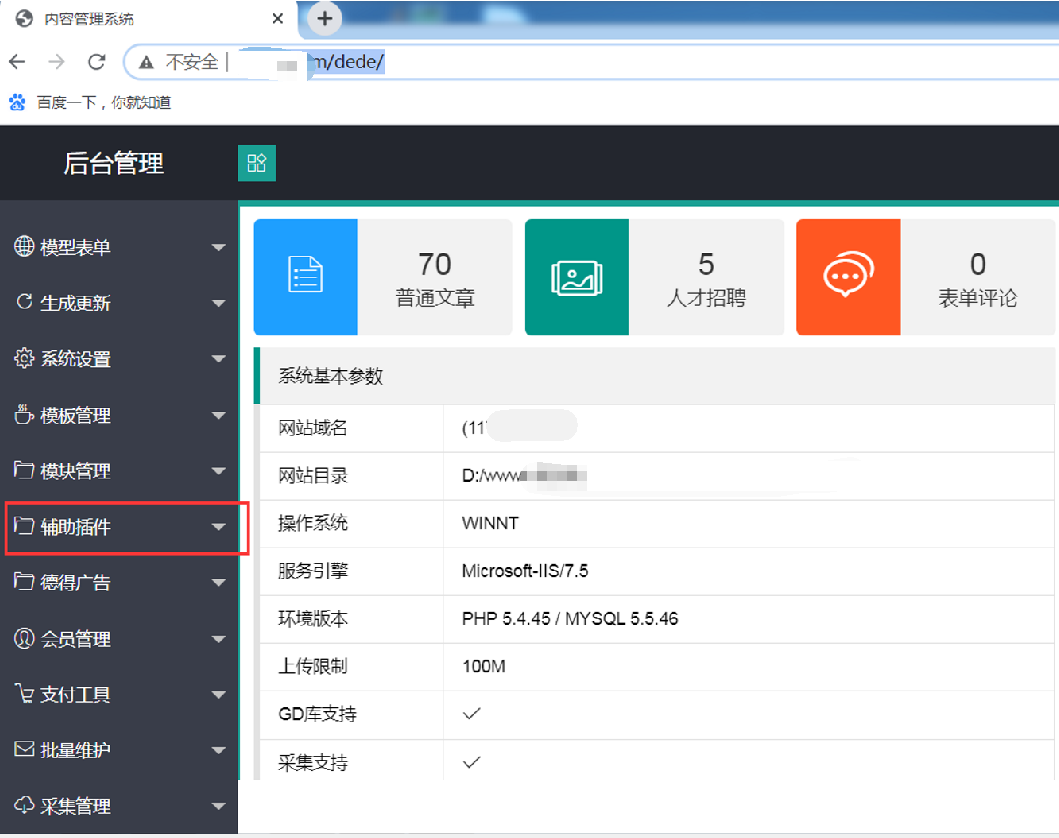Click the Microsoft-IIS/7.5 value
Viewport: 1059px width, 838px height.
tap(525, 571)
